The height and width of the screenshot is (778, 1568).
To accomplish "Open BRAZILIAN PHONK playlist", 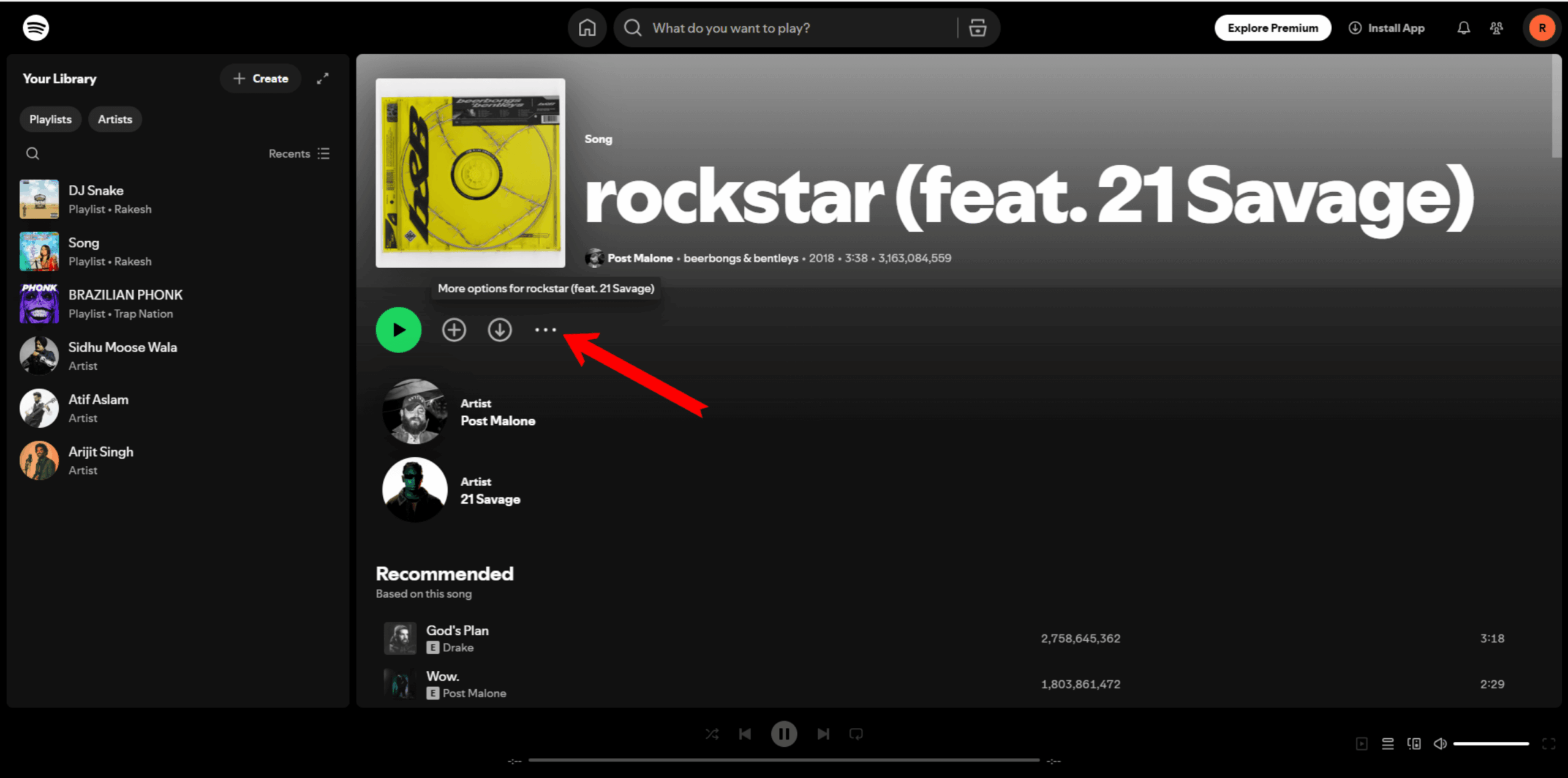I will tap(178, 304).
